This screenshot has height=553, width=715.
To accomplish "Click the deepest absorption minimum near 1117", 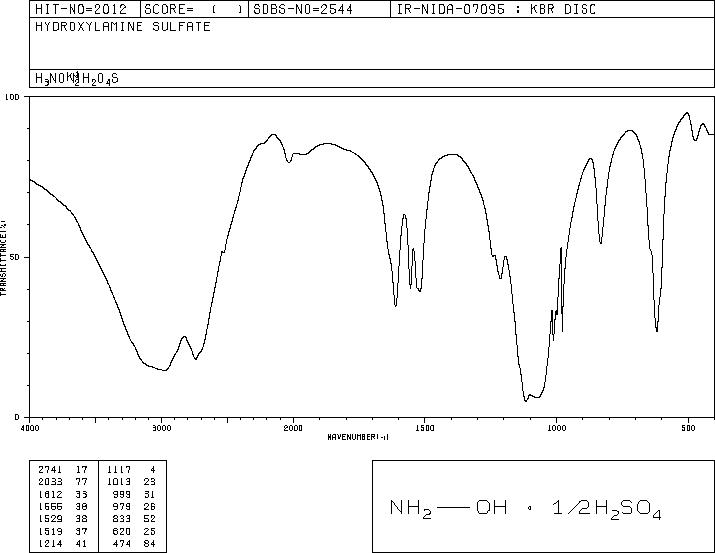I will click(526, 401).
